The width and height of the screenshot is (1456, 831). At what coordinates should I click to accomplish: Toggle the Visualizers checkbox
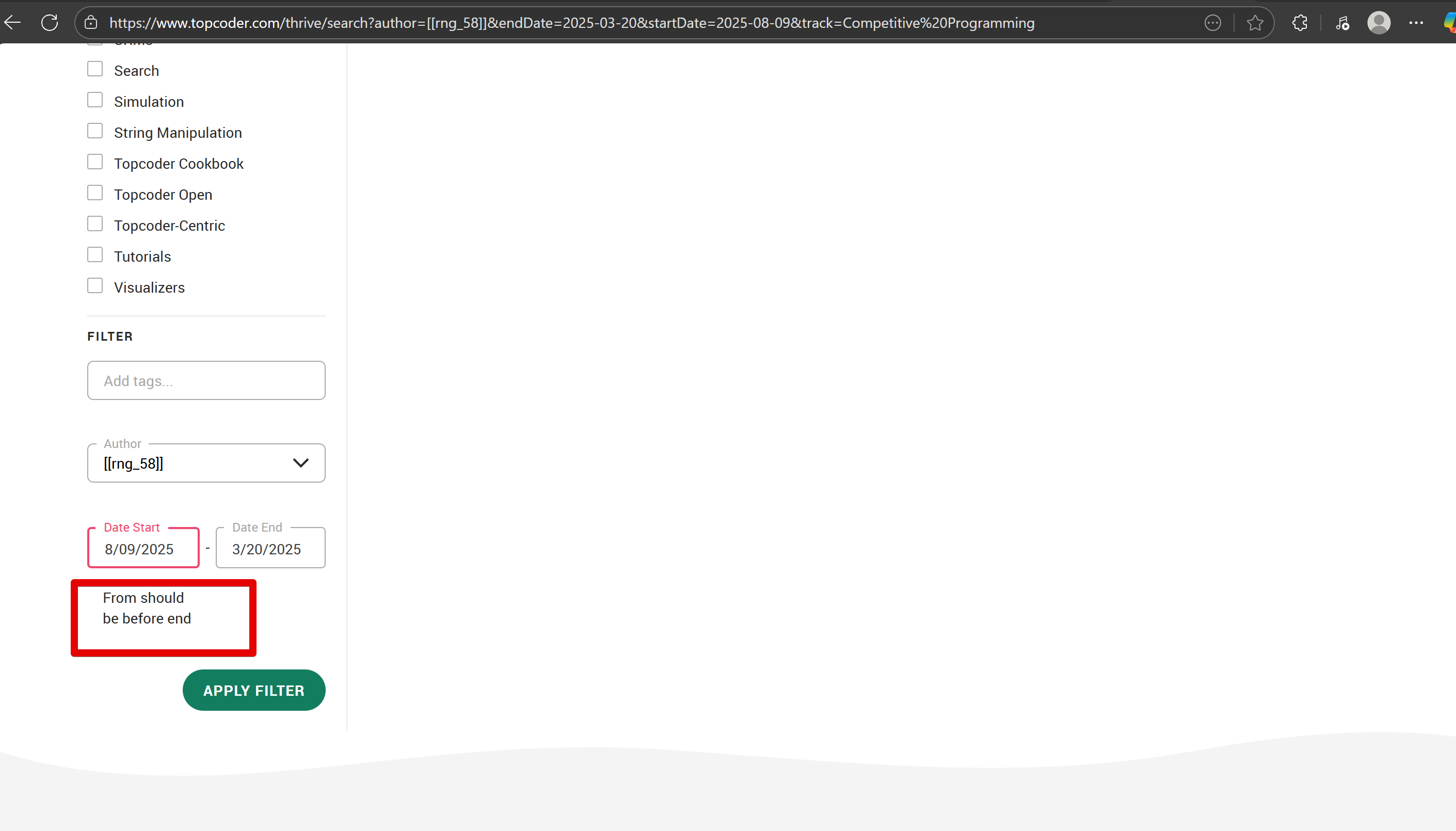click(x=94, y=286)
